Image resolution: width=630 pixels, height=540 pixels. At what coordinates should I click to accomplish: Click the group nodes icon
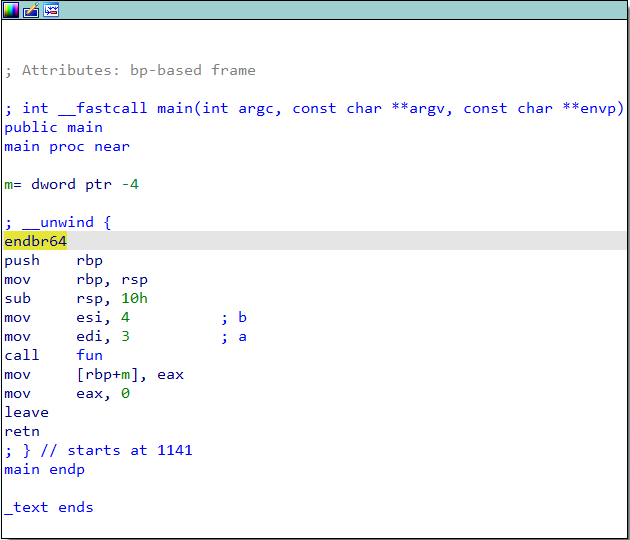[x=51, y=10]
